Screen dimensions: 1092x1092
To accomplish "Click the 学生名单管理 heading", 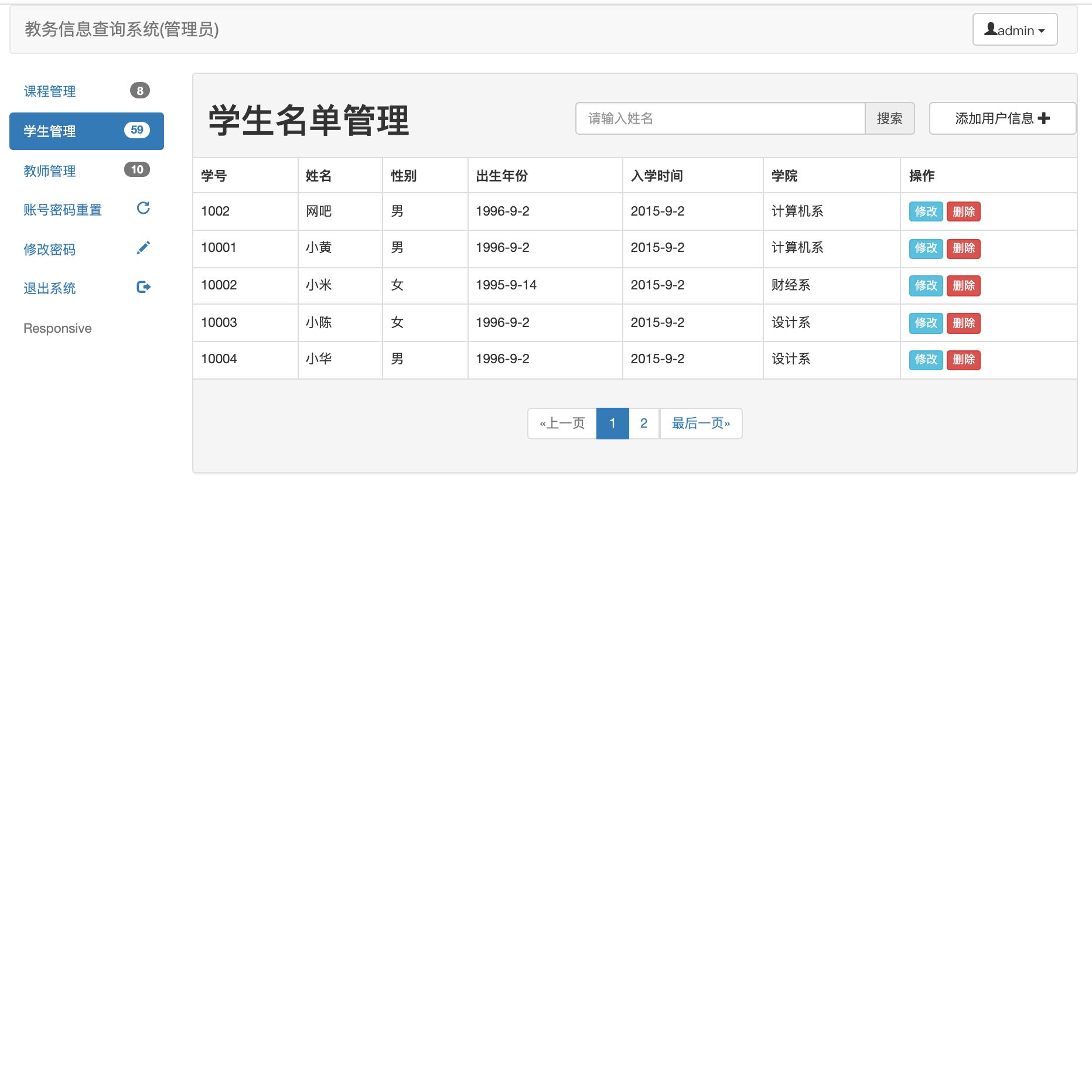I will click(309, 121).
